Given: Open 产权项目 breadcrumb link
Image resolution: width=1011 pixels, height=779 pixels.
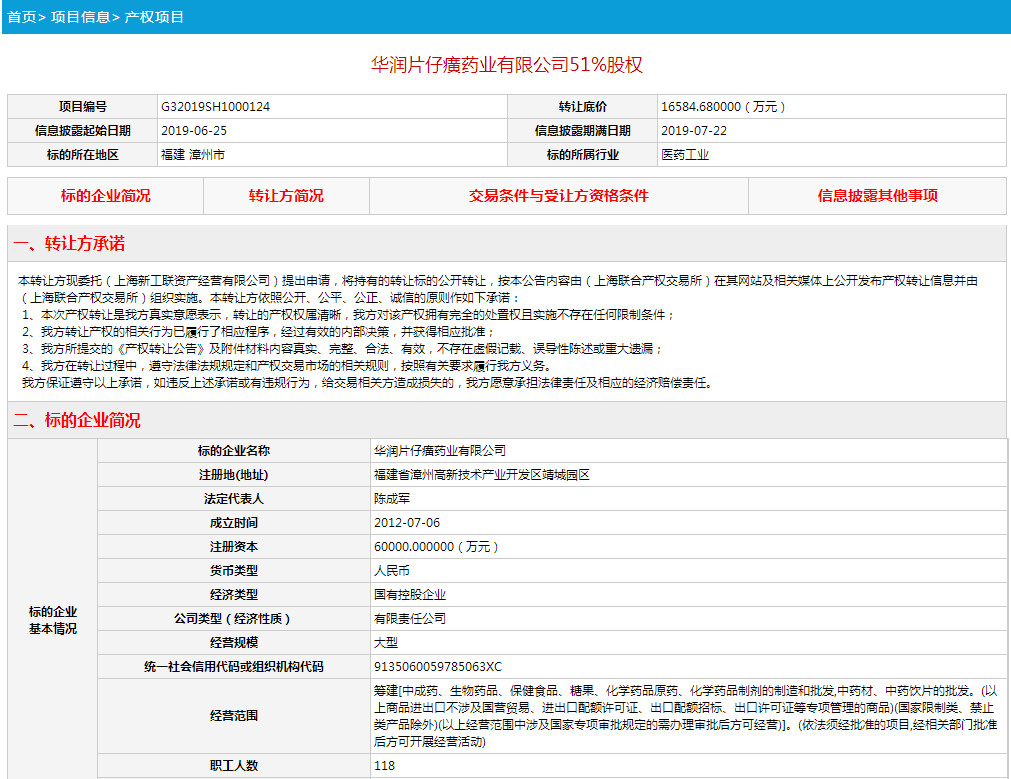Looking at the screenshot, I should (153, 17).
